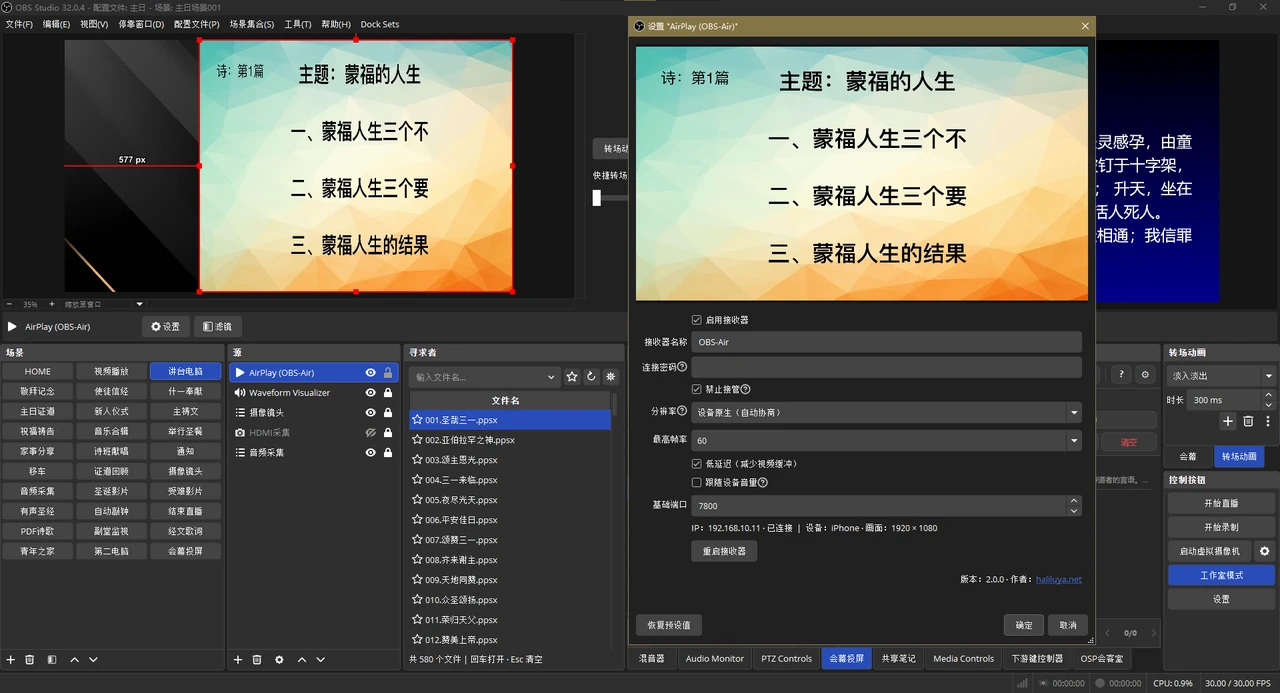Click the quick transition slider handle

point(597,198)
